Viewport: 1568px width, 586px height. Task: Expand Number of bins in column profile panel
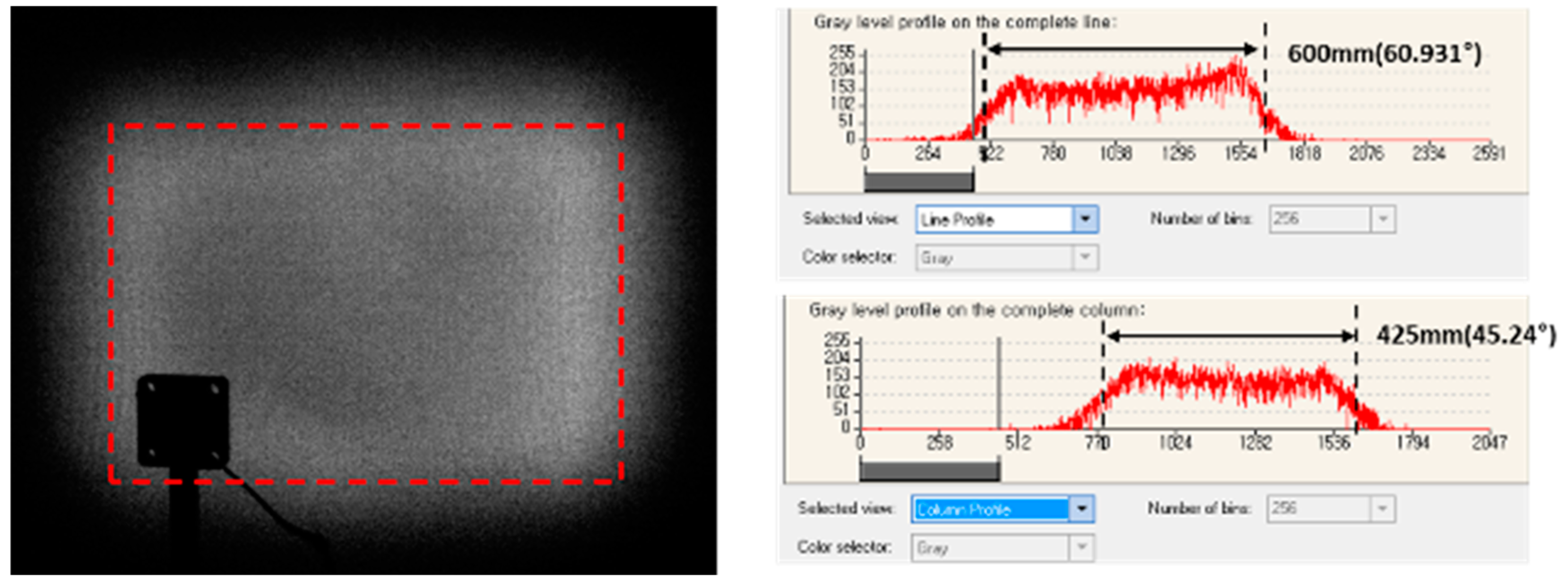point(1381,508)
